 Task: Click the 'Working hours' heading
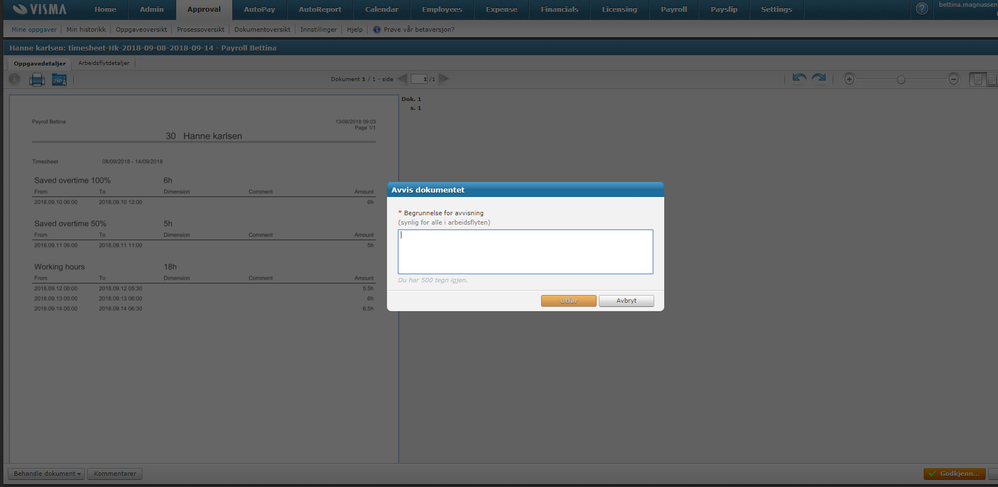pos(59,267)
